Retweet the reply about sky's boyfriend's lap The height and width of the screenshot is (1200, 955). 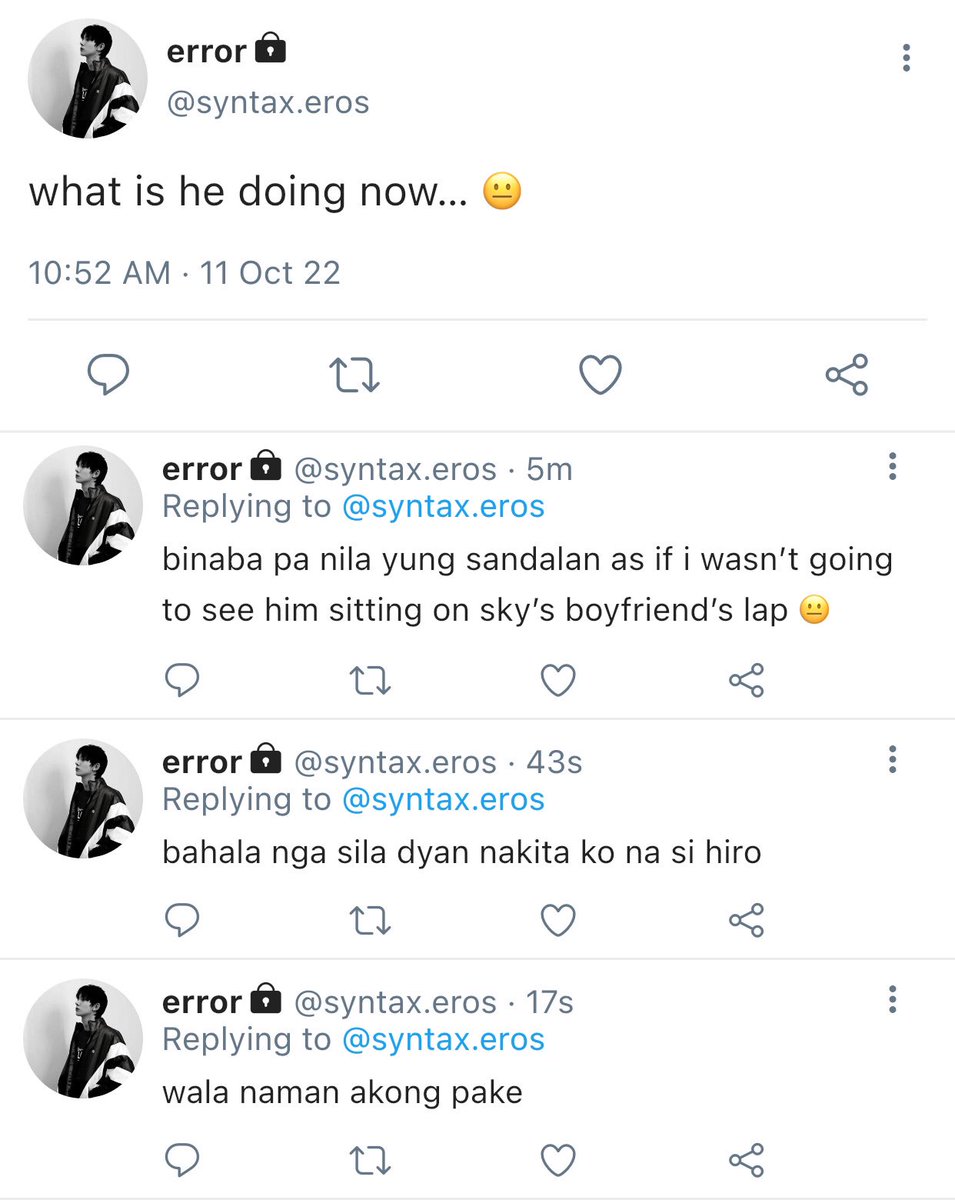click(x=370, y=680)
